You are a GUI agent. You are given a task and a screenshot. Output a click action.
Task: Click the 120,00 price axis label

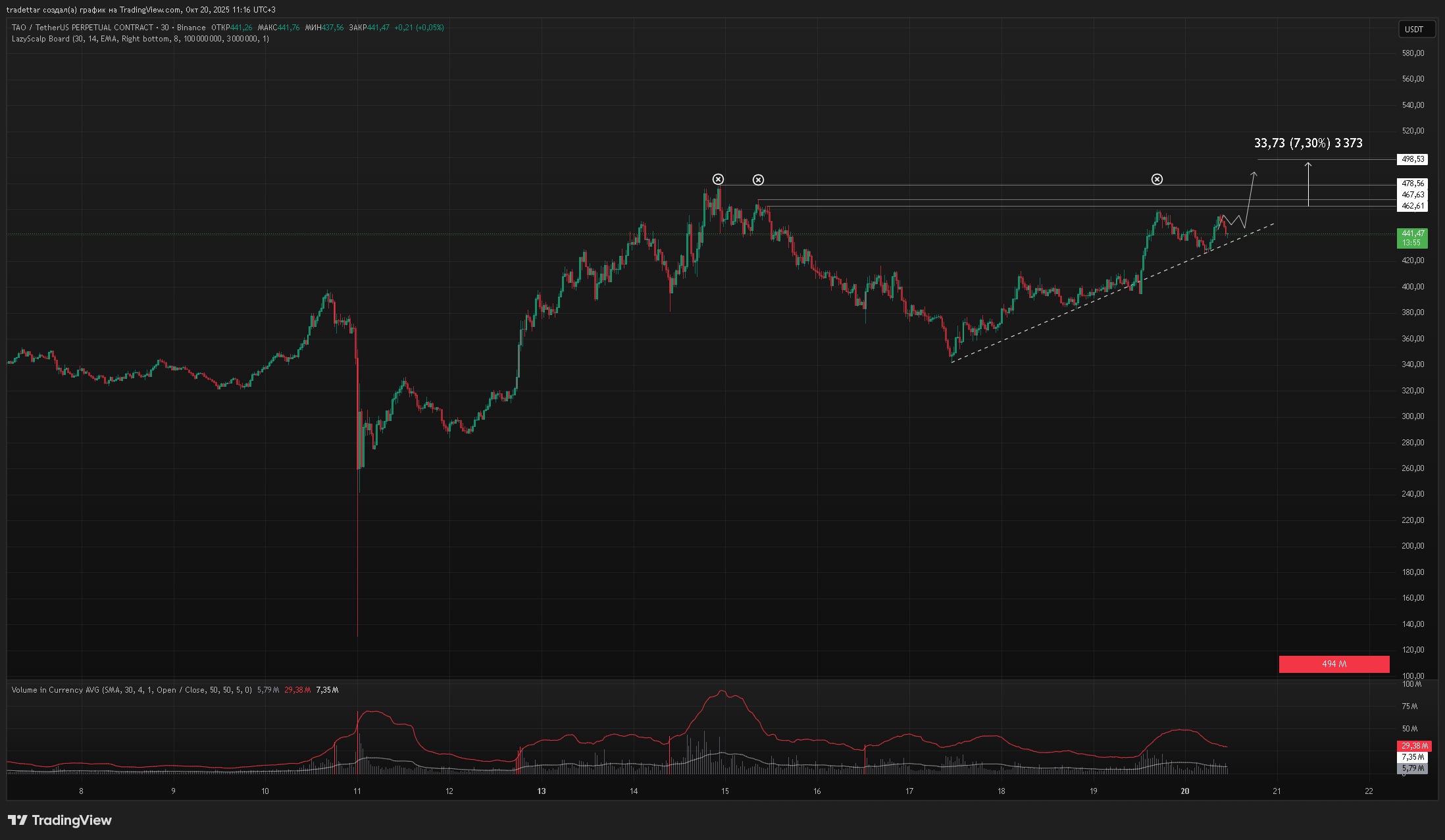click(x=1413, y=650)
